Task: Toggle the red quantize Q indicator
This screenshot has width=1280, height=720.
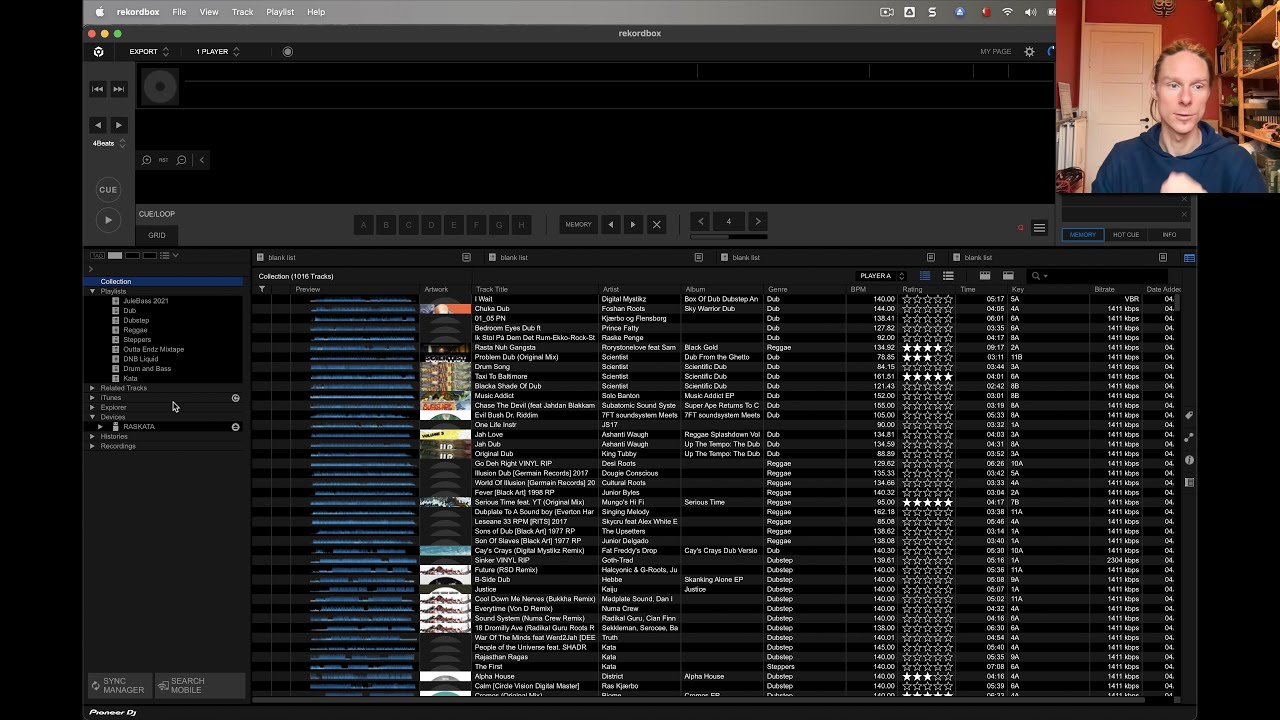Action: point(1020,228)
